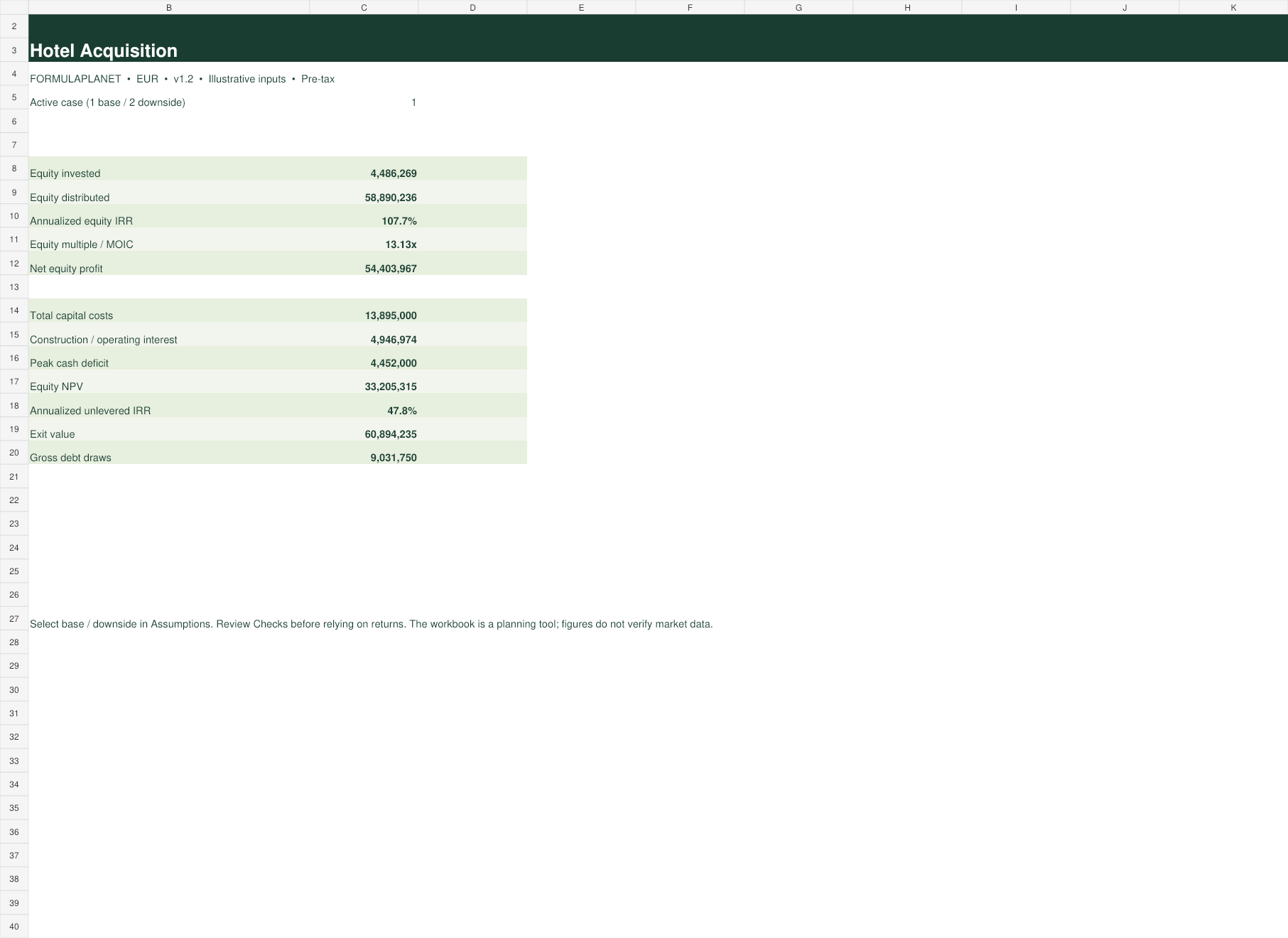Select the Equity multiple / MOIC label
1288x938 pixels.
[82, 244]
